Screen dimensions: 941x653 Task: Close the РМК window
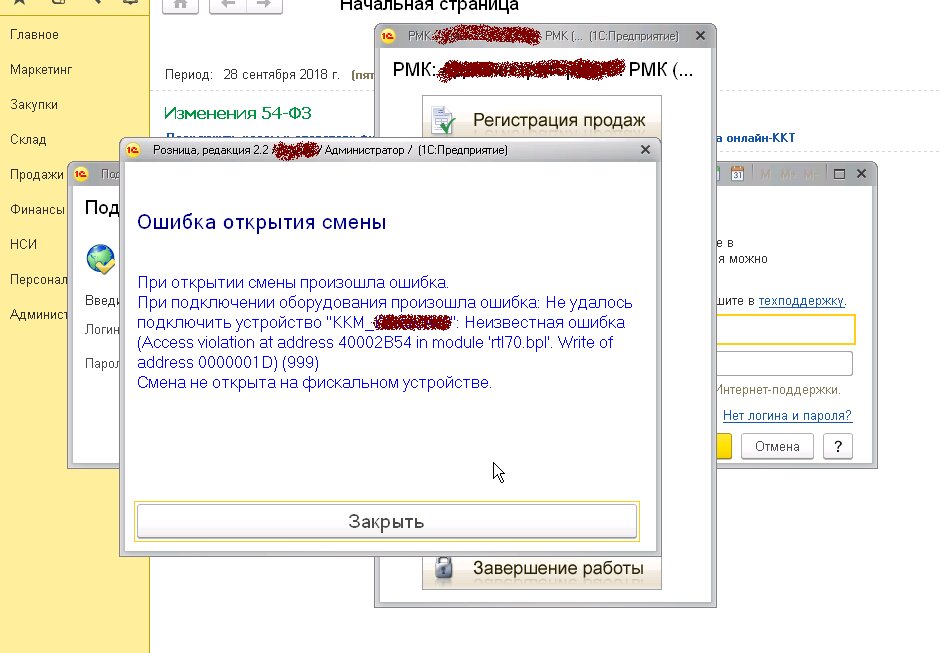click(700, 35)
